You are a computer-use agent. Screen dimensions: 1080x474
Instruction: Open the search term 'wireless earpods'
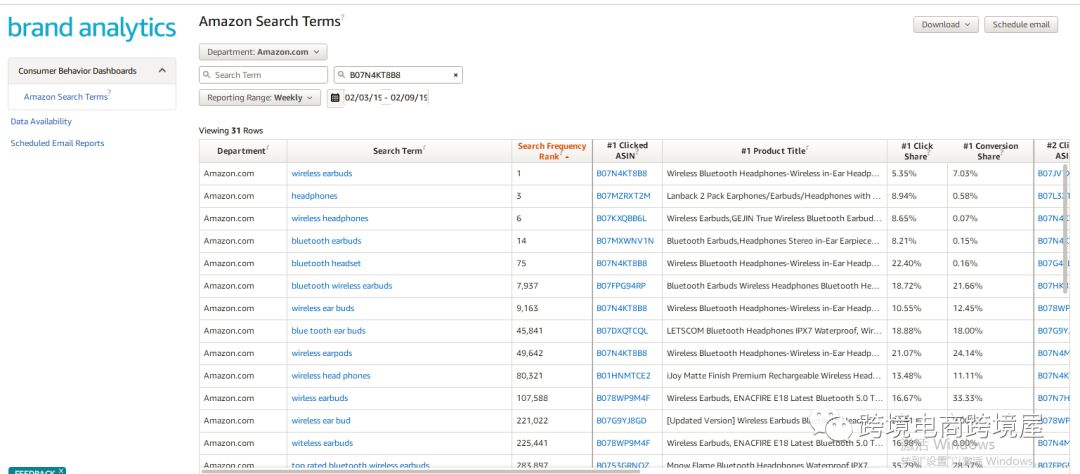(x=322, y=353)
